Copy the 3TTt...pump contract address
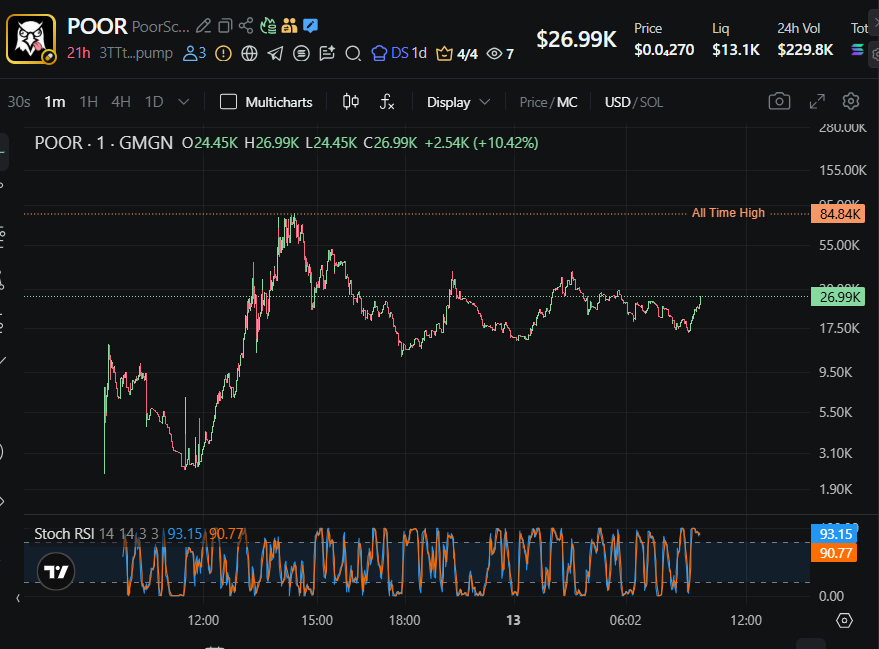 tap(135, 53)
